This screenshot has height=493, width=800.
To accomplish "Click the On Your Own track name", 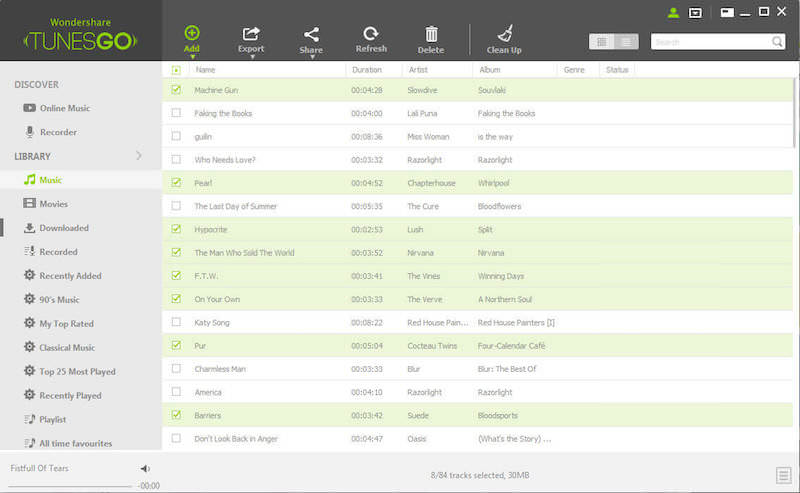I will pos(217,300).
